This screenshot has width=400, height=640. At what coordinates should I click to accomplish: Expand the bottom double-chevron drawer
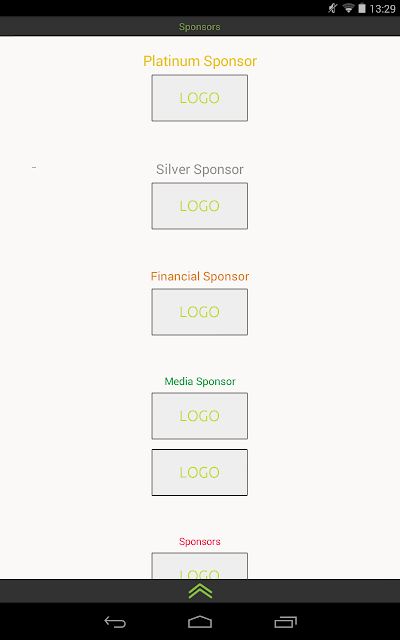pos(200,591)
